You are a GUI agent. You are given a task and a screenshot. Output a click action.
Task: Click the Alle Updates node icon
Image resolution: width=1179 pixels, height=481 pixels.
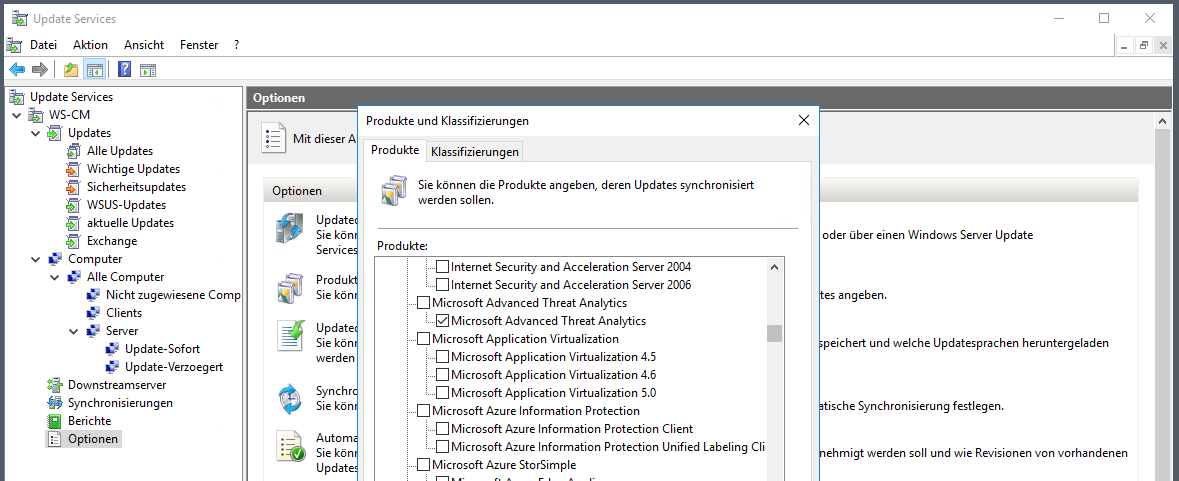click(73, 151)
